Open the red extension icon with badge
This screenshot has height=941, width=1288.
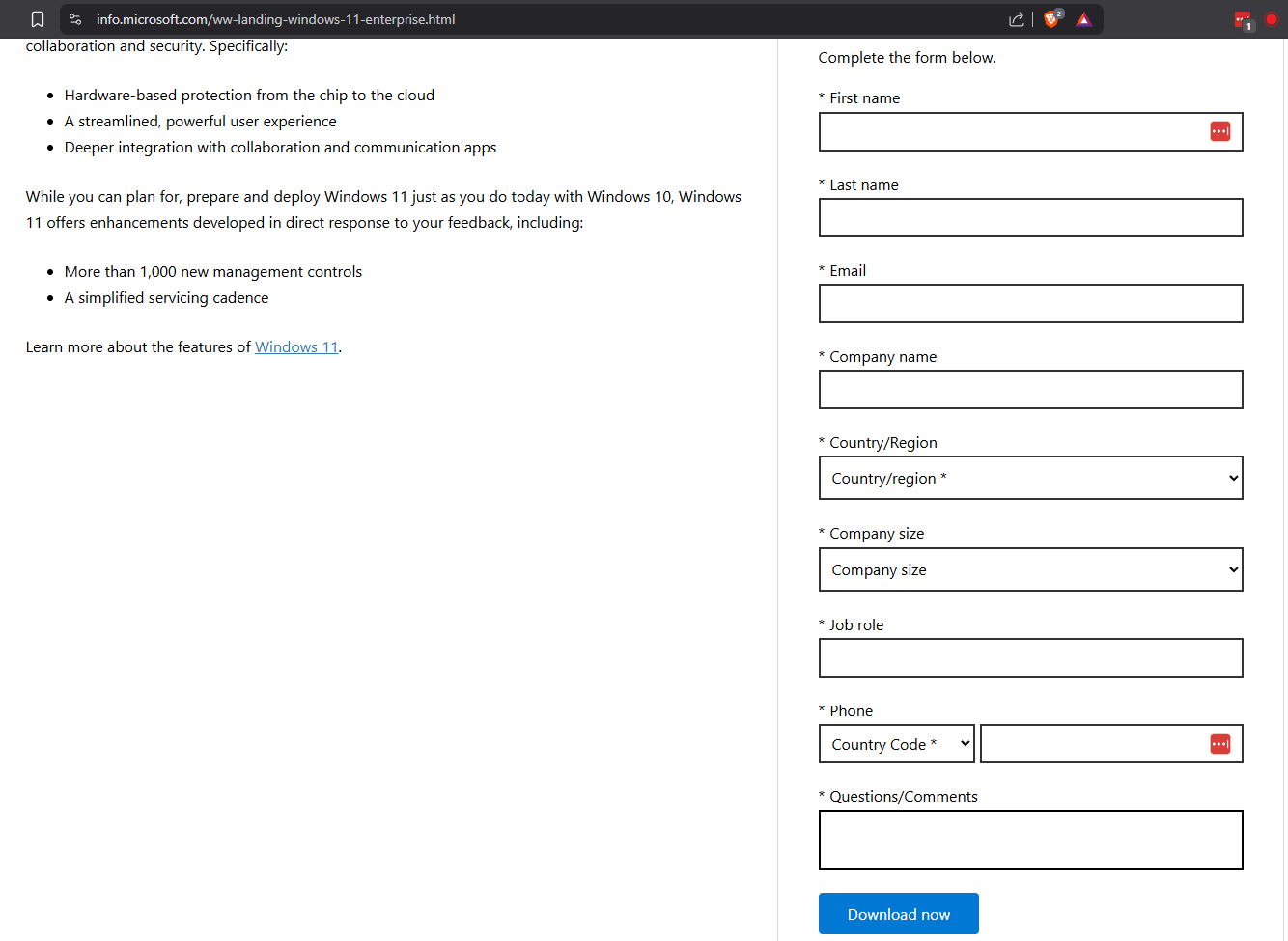coord(1243,20)
